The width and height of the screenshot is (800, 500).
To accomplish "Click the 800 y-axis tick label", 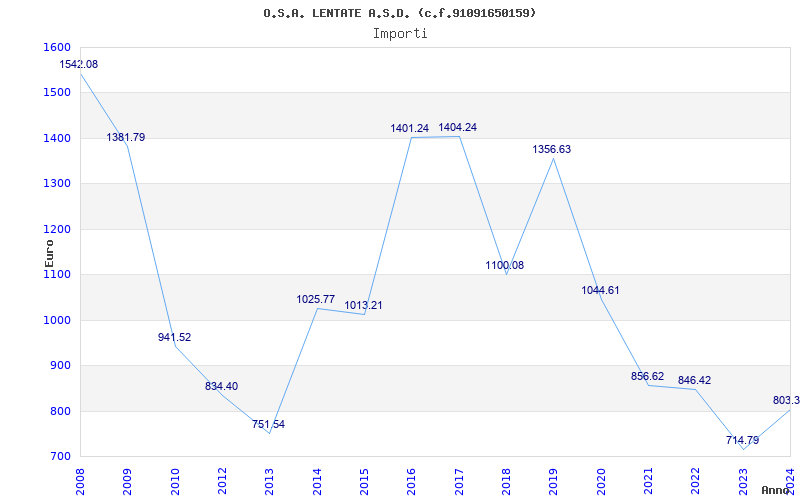I will pyautogui.click(x=61, y=411).
